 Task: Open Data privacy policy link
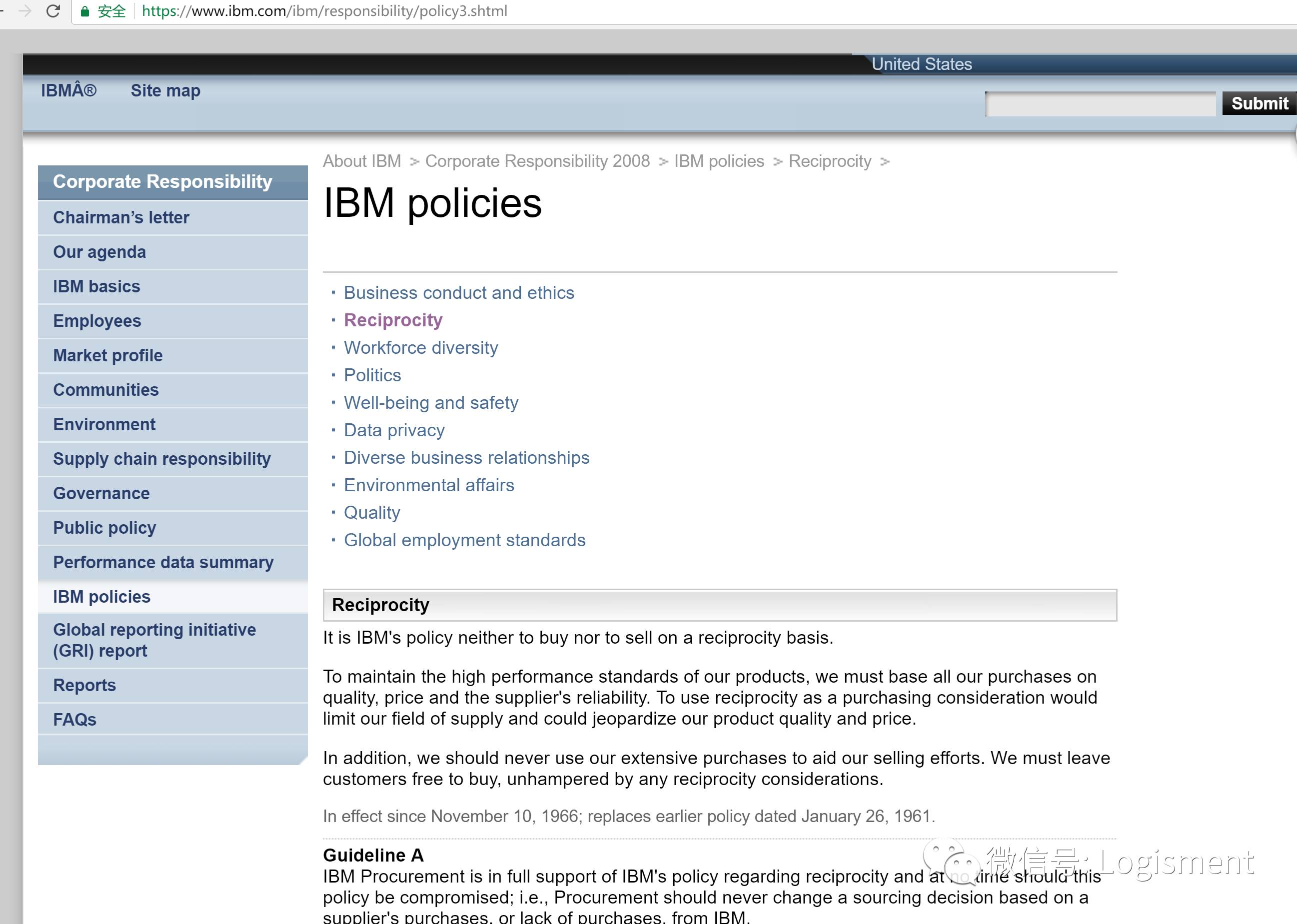[x=394, y=430]
